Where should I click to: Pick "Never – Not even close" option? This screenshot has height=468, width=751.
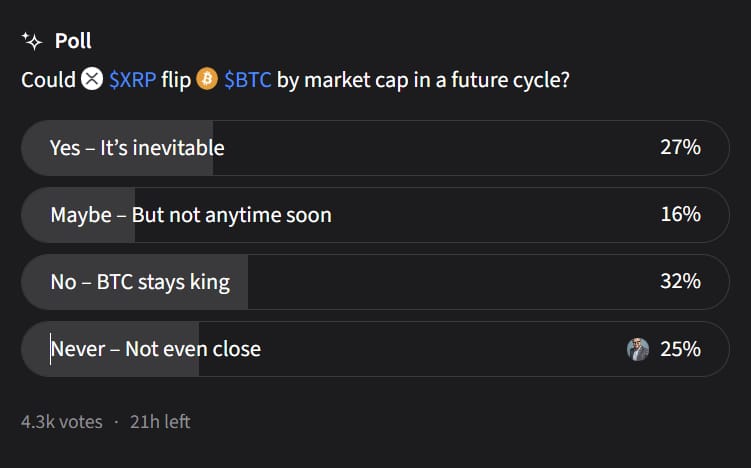pyautogui.click(x=156, y=349)
